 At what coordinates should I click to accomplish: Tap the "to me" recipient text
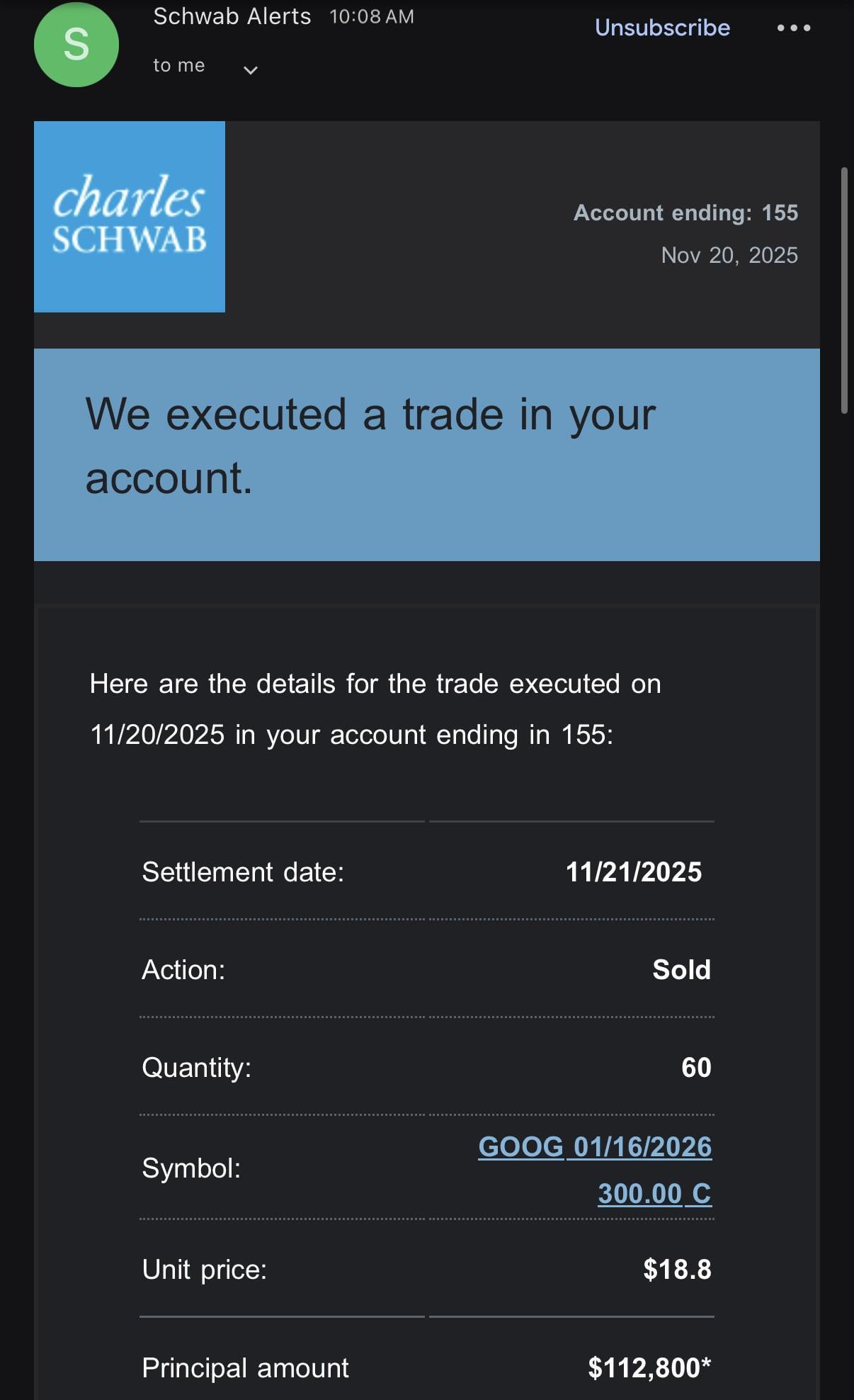[179, 65]
